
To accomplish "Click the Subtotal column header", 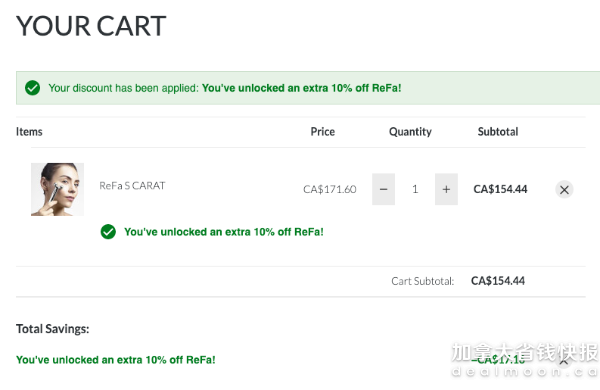I will click(x=498, y=132).
